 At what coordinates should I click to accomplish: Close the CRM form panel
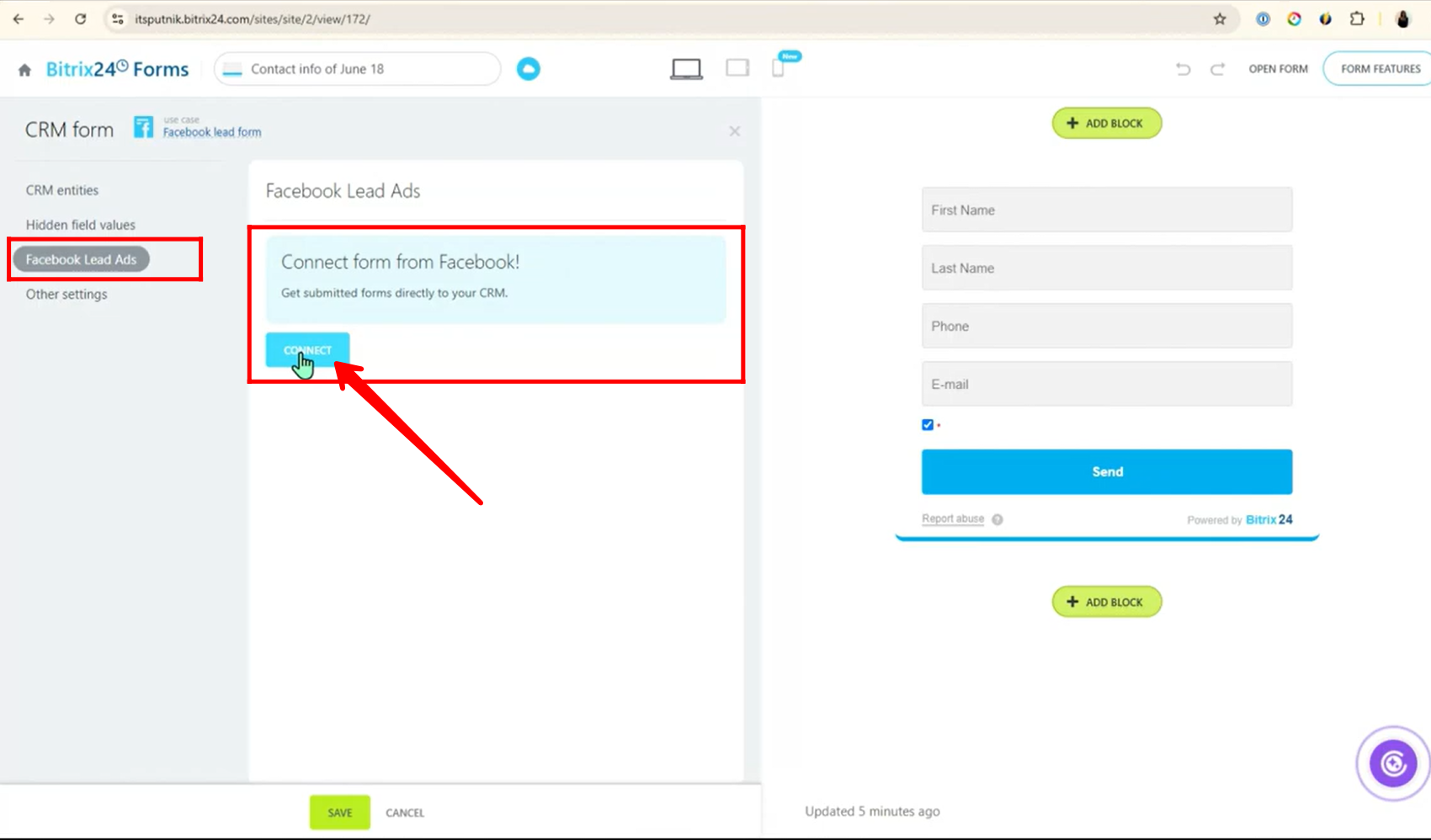pyautogui.click(x=735, y=131)
